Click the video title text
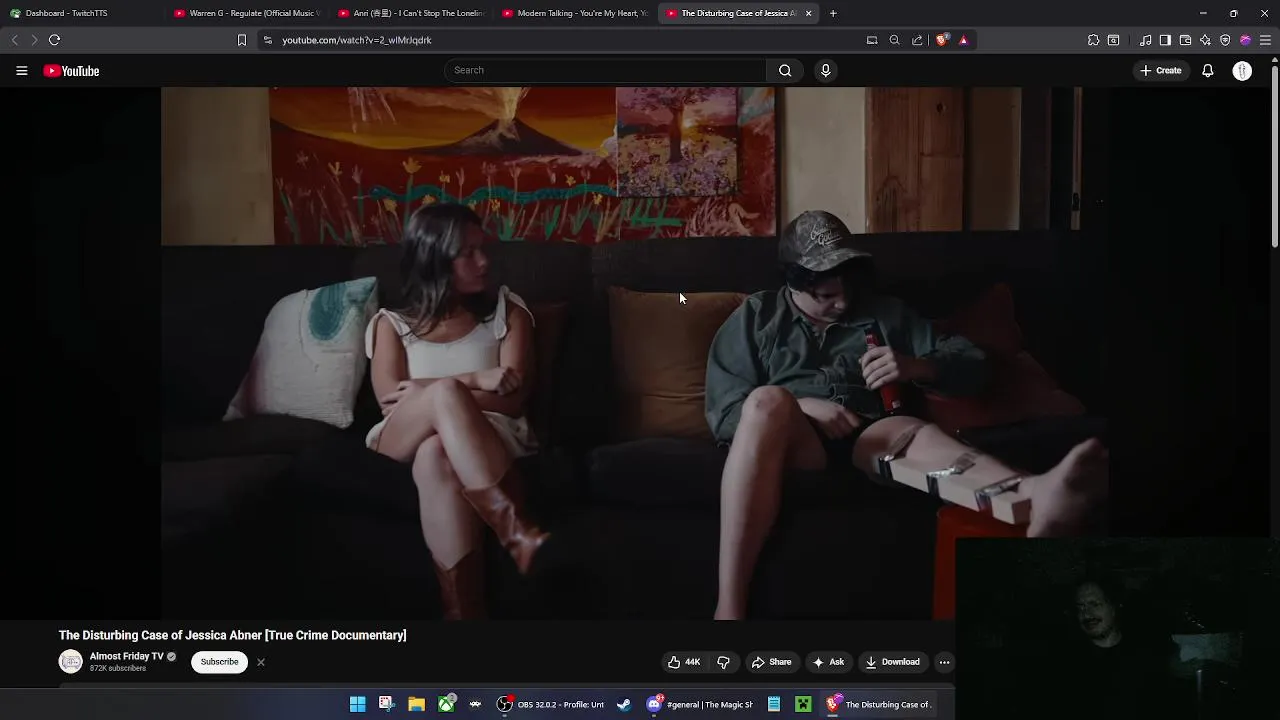1280x720 pixels. tap(232, 635)
